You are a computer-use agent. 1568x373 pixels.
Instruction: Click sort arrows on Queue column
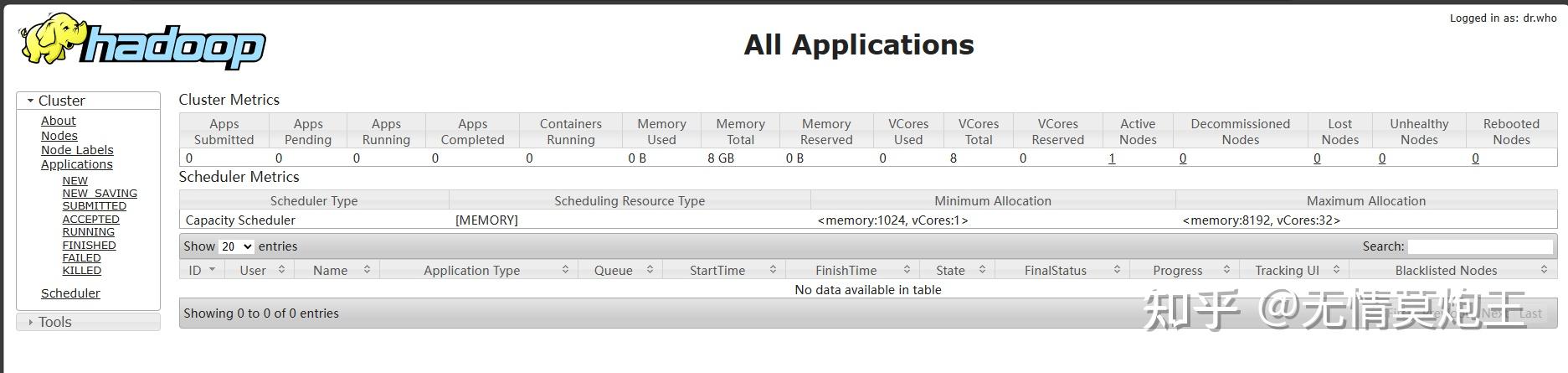[649, 270]
